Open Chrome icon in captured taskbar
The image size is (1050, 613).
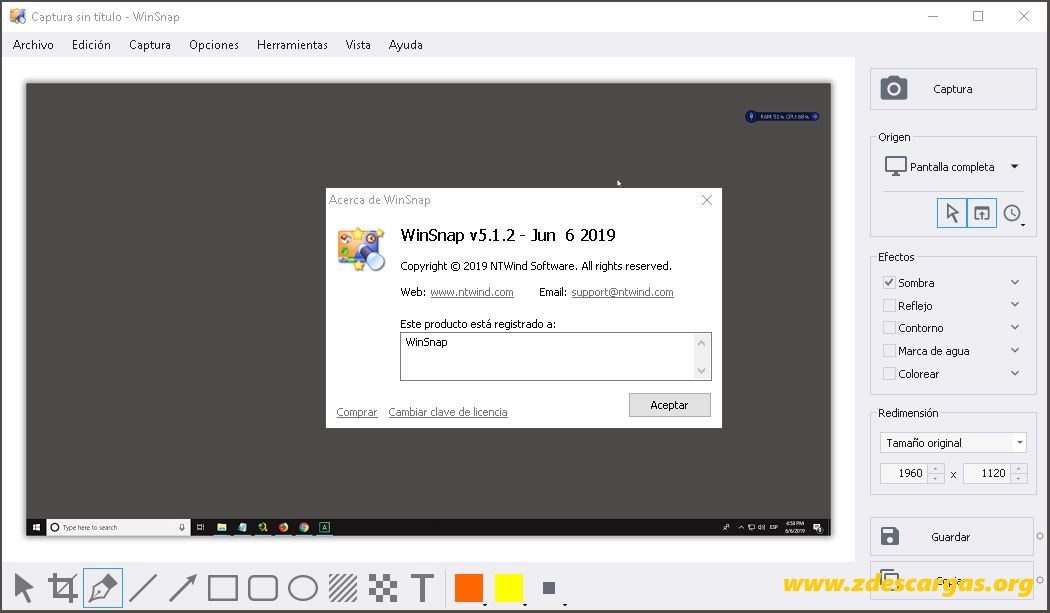(304, 527)
